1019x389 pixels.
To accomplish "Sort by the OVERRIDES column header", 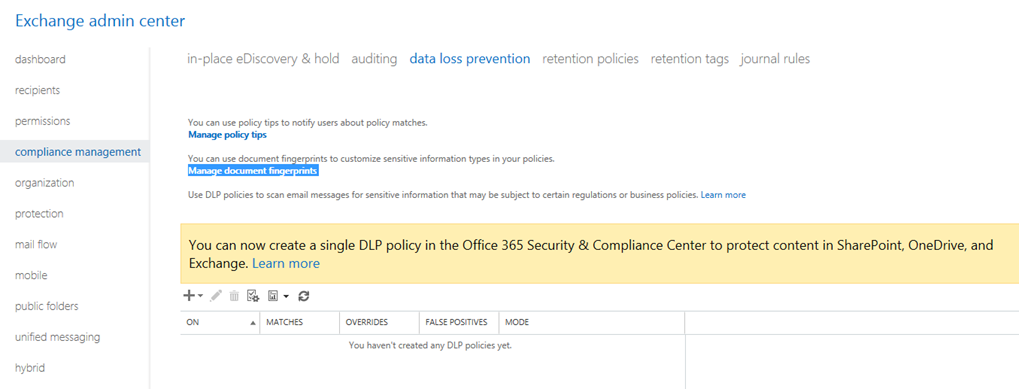I will (379, 322).
